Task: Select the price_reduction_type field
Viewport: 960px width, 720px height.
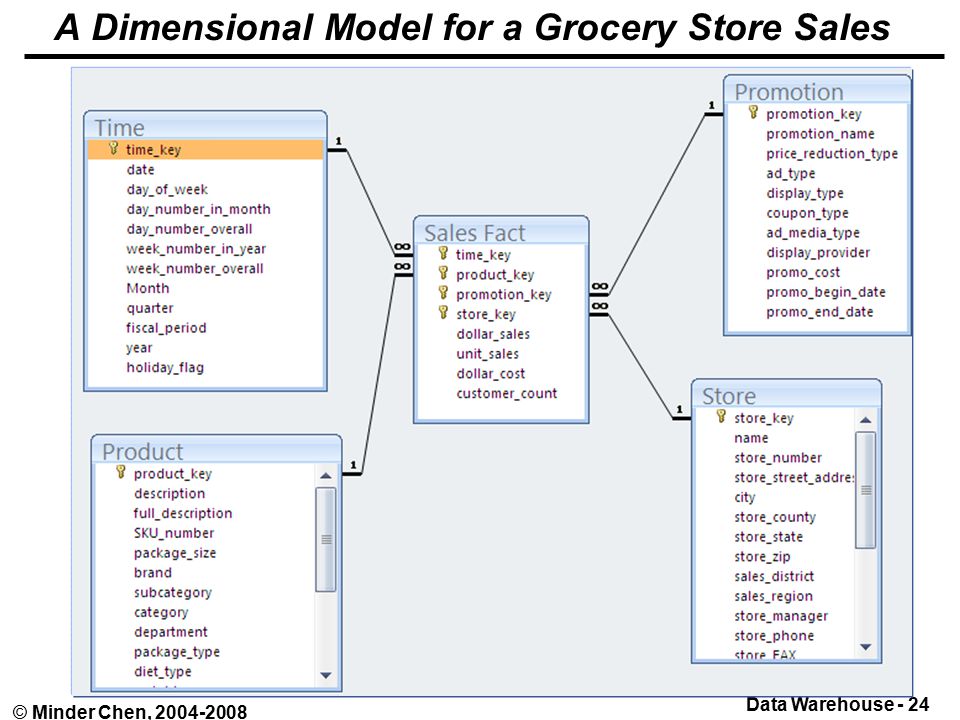Action: point(832,153)
